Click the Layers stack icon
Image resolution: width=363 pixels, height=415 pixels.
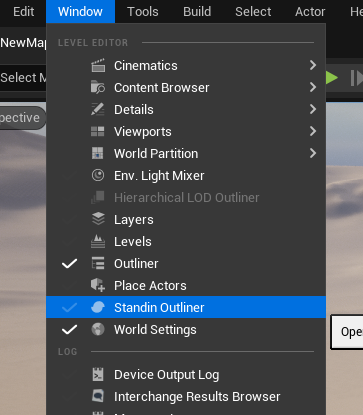[x=98, y=219]
